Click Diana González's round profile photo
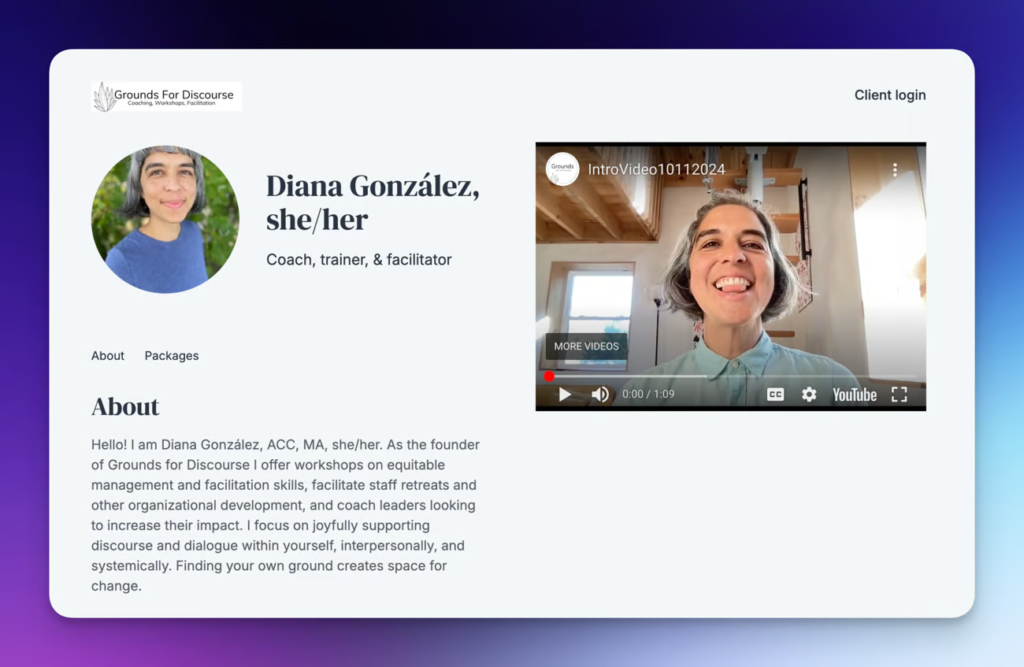Image resolution: width=1024 pixels, height=667 pixels. coord(165,219)
